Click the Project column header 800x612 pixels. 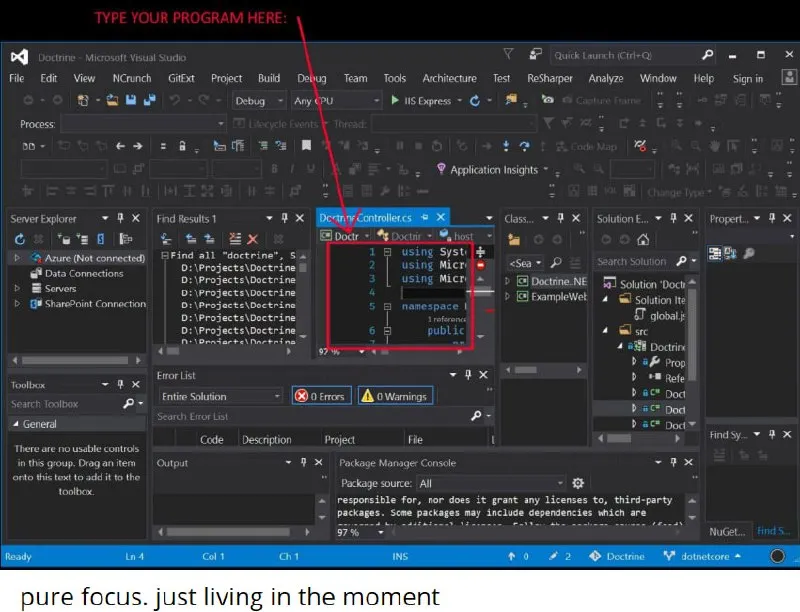point(339,439)
